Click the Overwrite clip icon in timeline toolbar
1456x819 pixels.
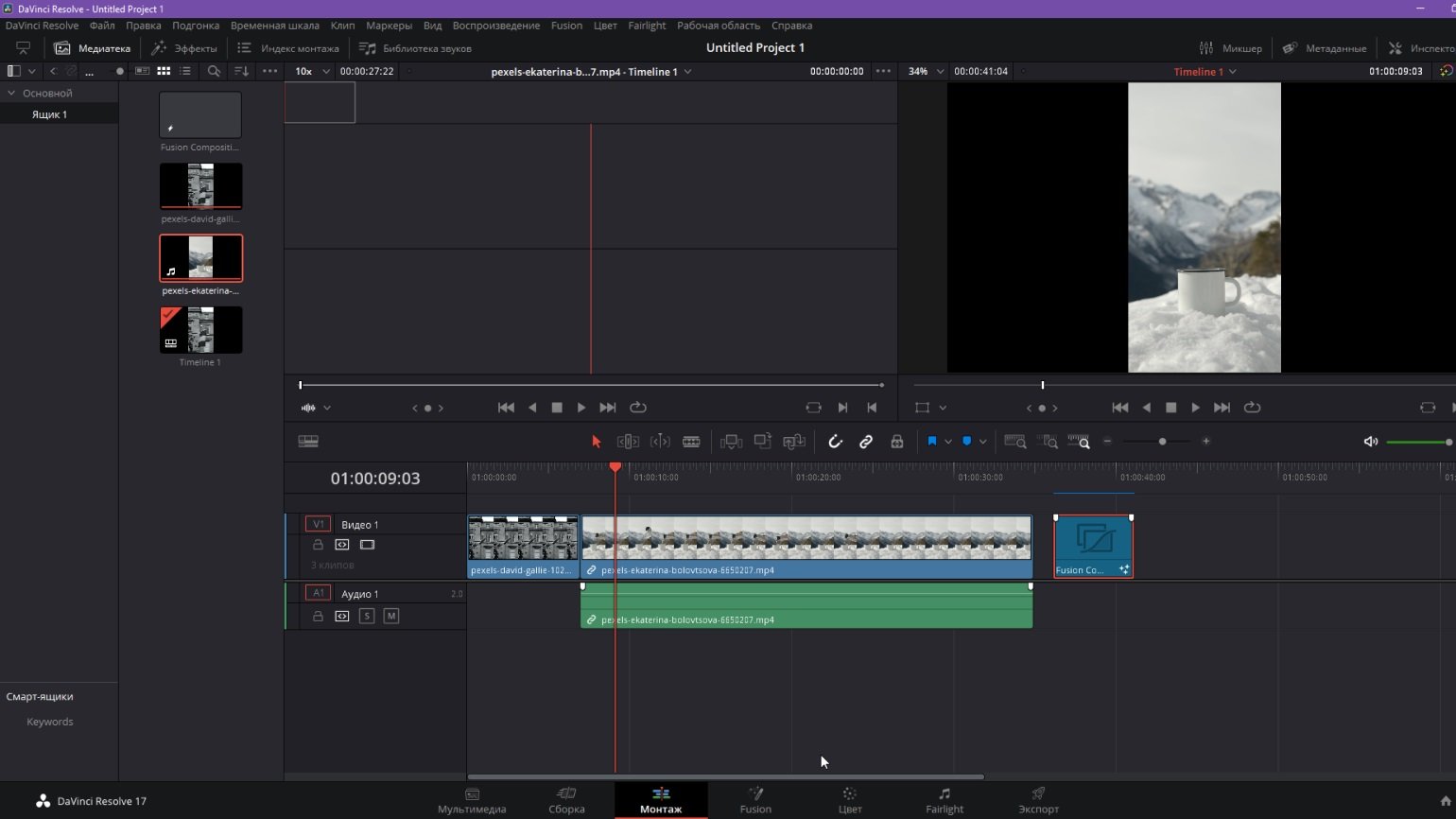click(763, 442)
